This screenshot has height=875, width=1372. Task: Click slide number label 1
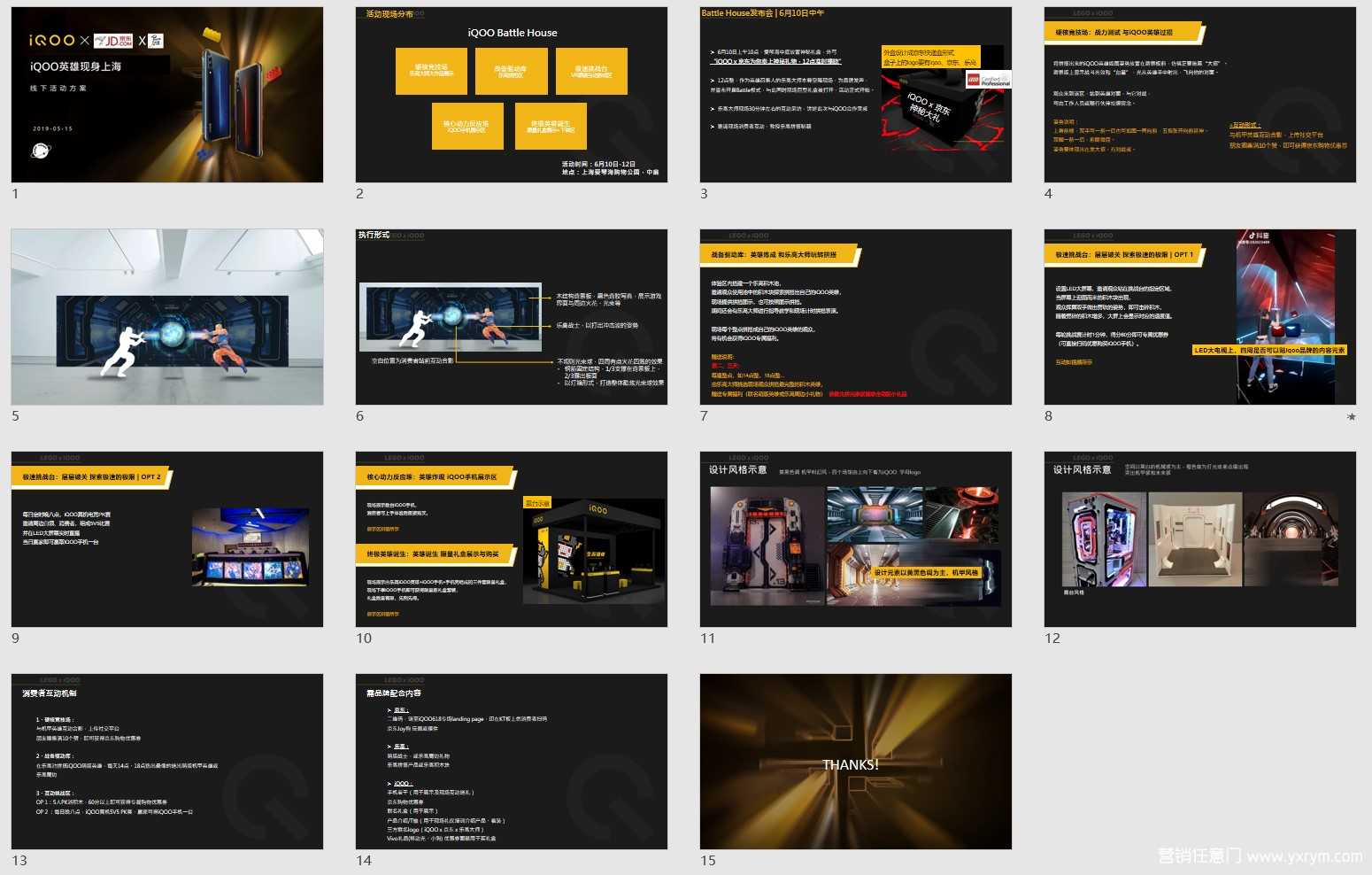pyautogui.click(x=15, y=194)
